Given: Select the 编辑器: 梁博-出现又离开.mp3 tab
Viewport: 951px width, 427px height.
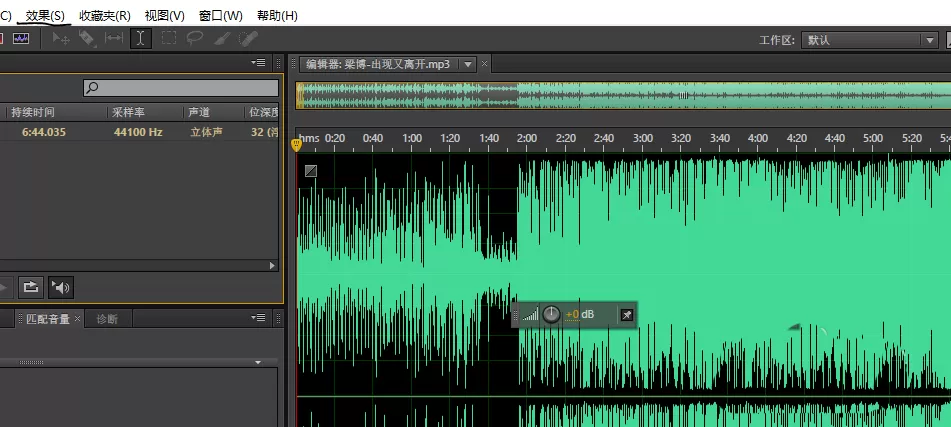Looking at the screenshot, I should (378, 64).
